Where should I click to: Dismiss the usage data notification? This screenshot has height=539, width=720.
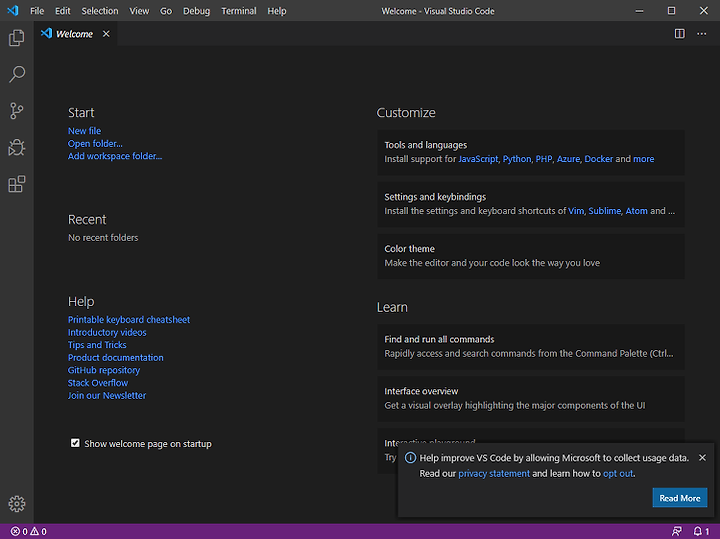[x=702, y=457]
